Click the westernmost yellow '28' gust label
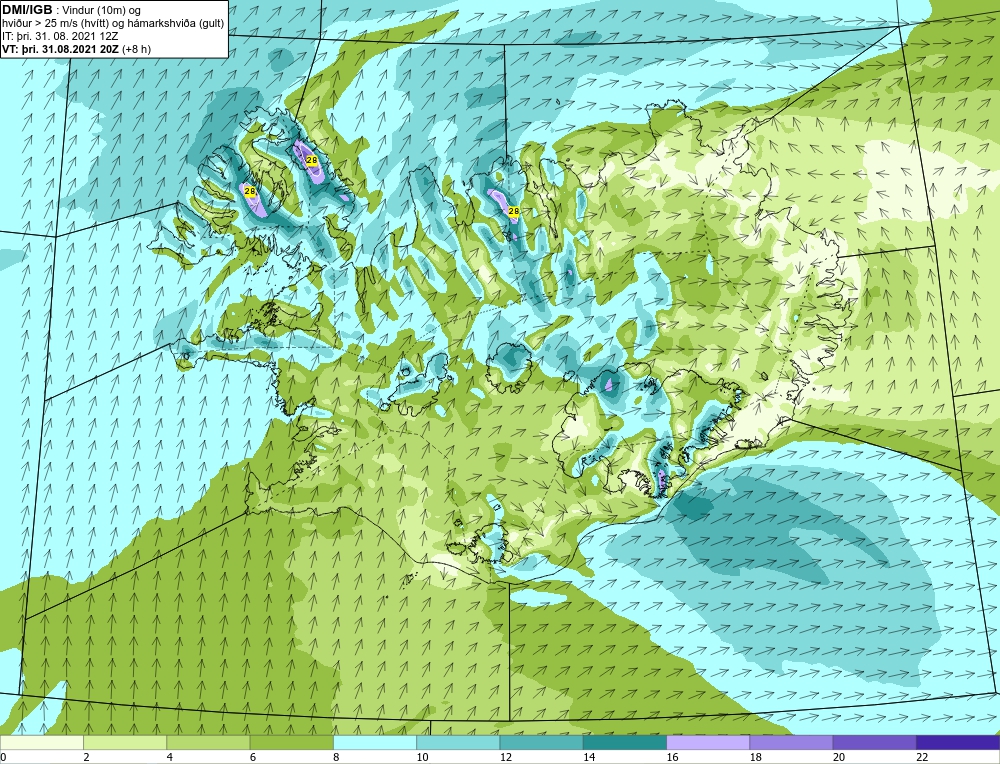1000x764 pixels. [249, 191]
